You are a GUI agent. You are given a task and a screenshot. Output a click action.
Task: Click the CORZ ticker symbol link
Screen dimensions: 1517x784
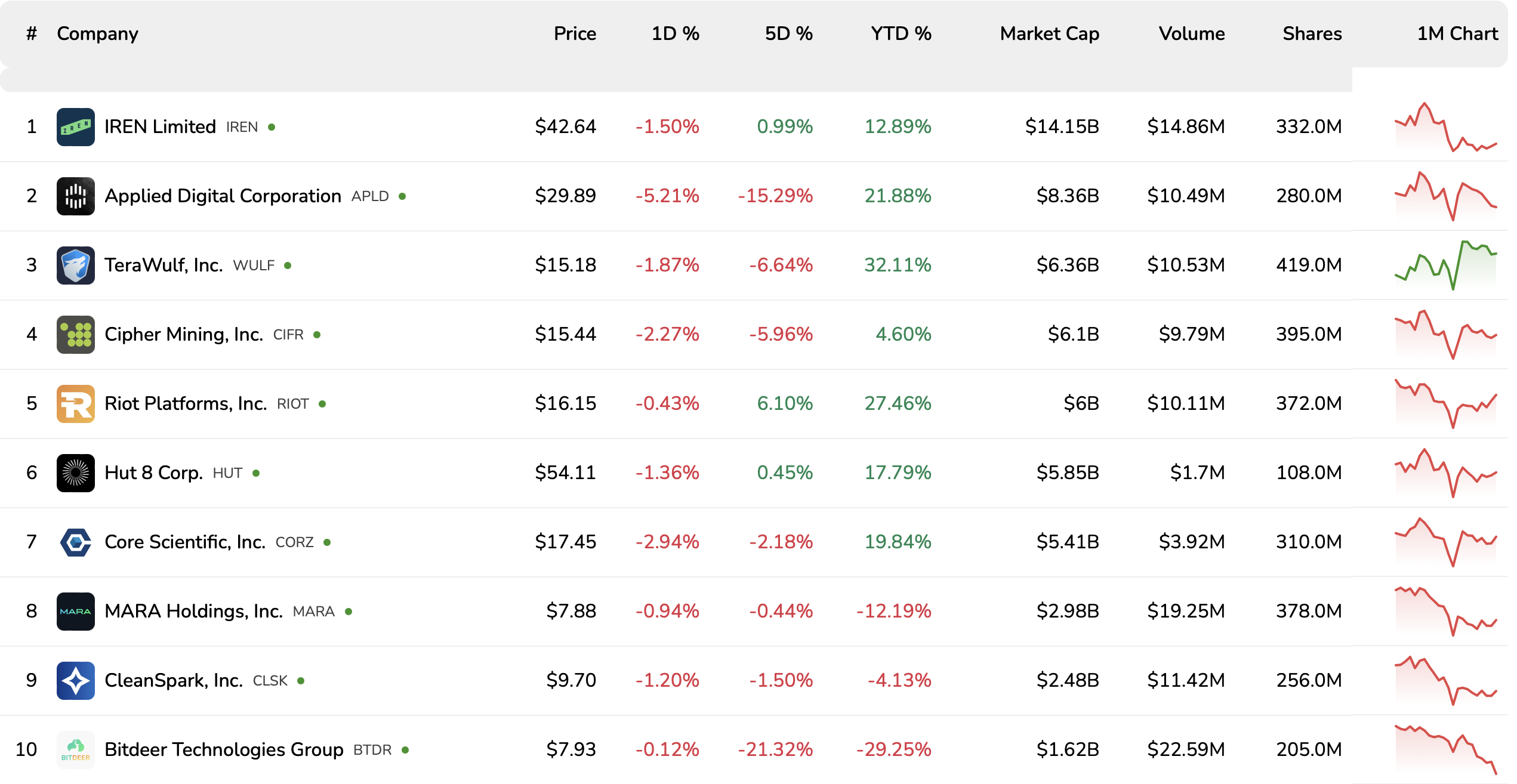[294, 542]
